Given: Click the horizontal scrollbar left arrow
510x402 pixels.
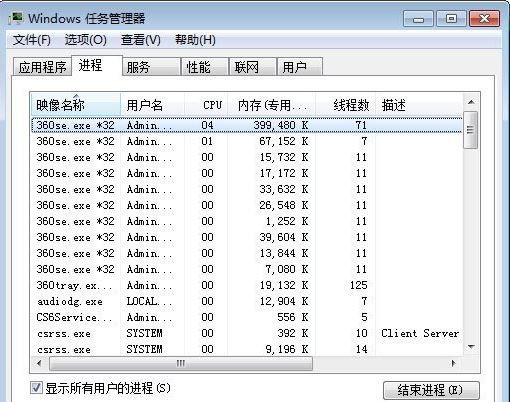Looking at the screenshot, I should (x=39, y=363).
